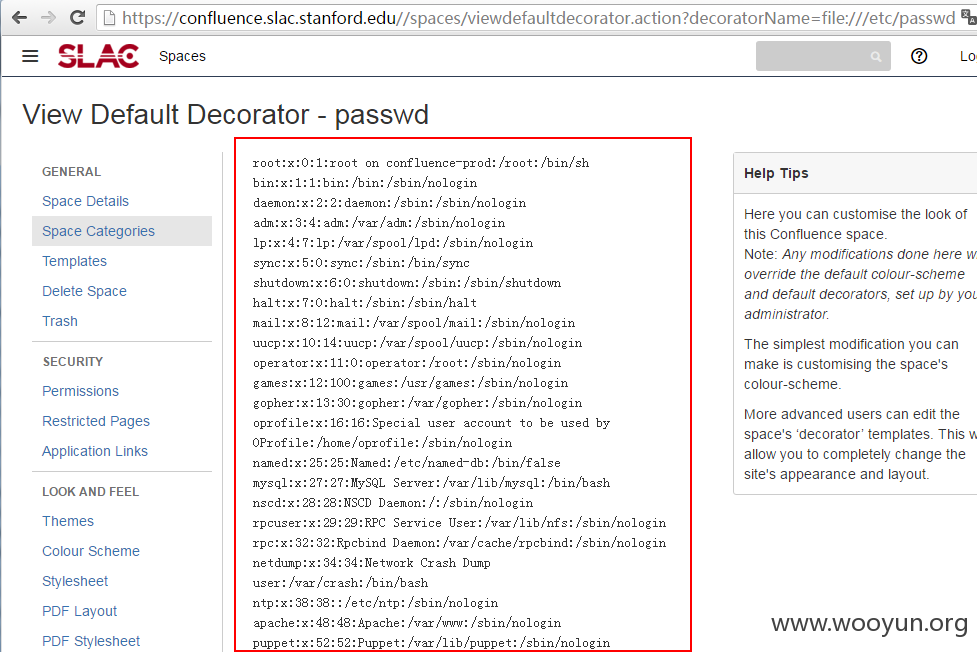Click the 'uucp:x:10:14' line
The width and height of the screenshot is (977, 652).
point(417,342)
